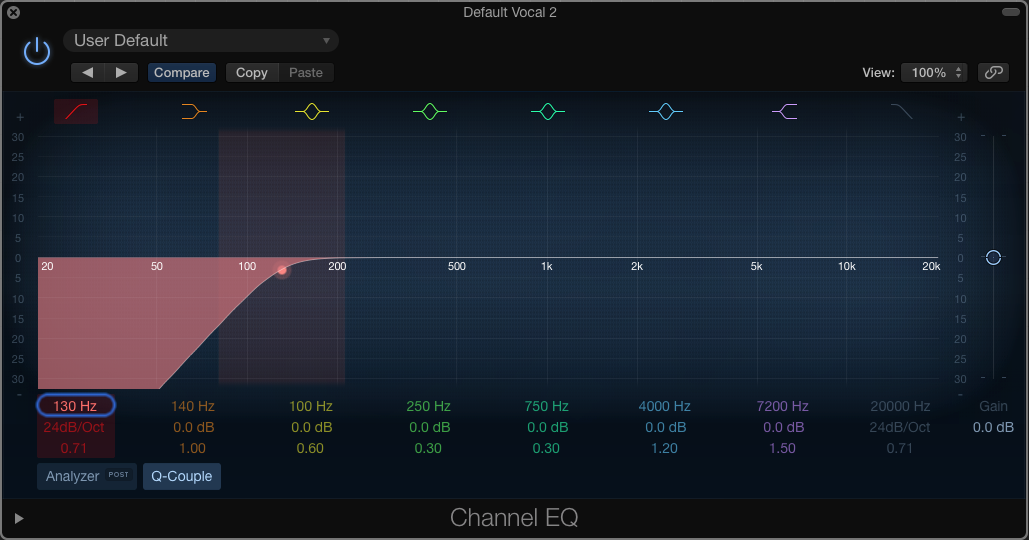1029x540 pixels.
Task: Click the 250 Hz frequency value
Action: coord(429,406)
